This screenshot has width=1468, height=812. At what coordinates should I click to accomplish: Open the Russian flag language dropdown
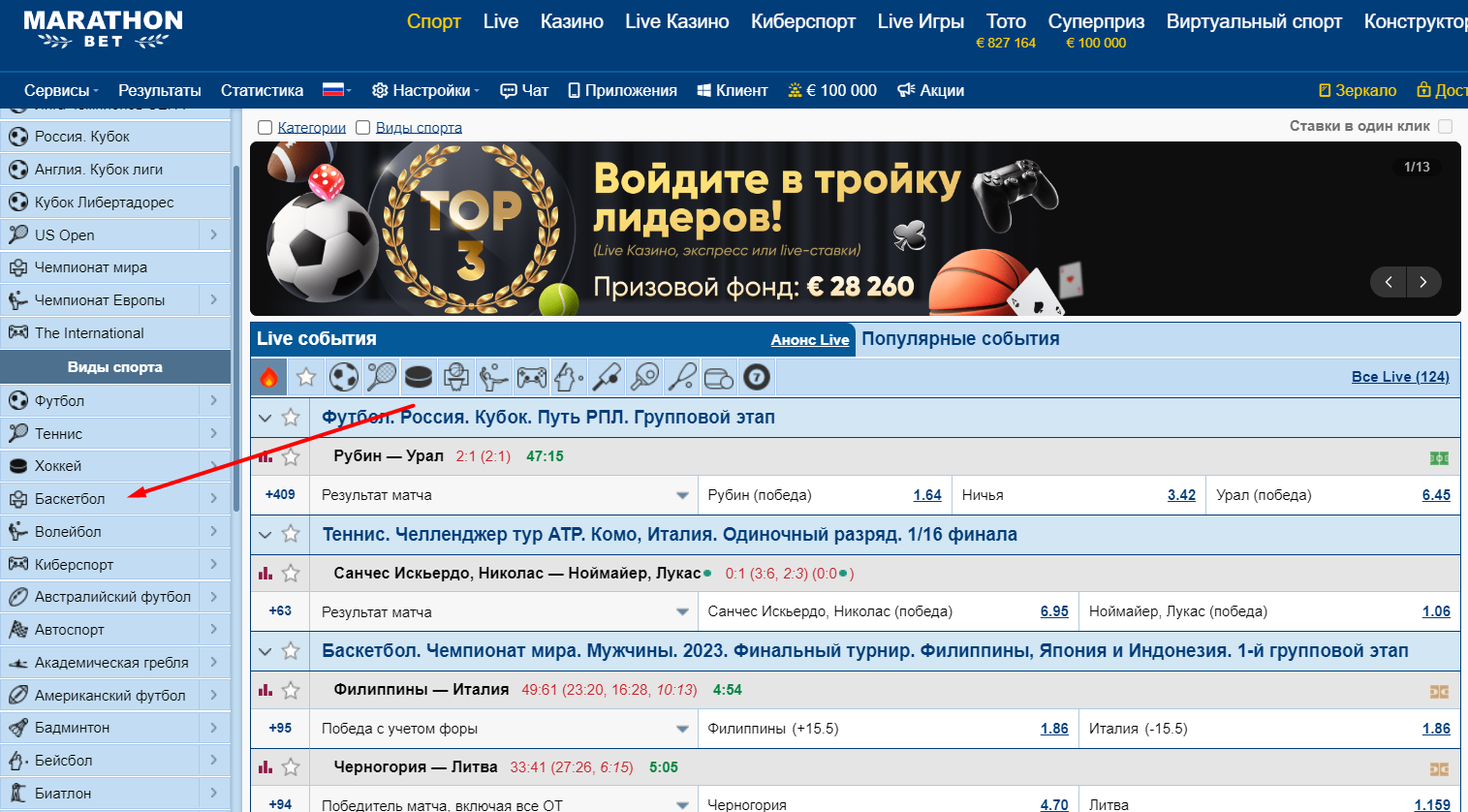[x=336, y=90]
